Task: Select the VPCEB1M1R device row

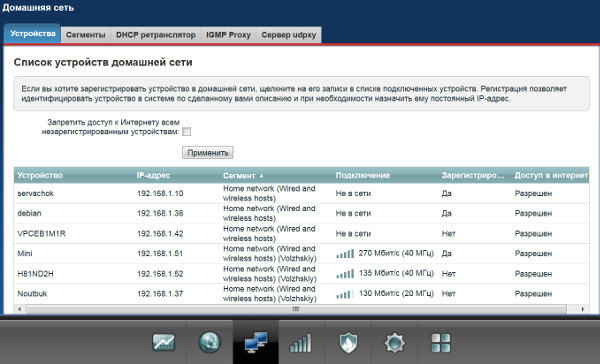Action: tap(302, 233)
